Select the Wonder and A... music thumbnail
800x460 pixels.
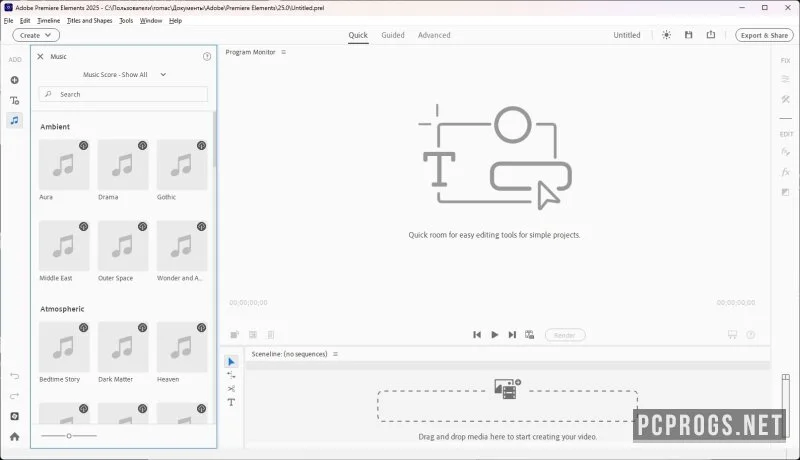tap(182, 246)
